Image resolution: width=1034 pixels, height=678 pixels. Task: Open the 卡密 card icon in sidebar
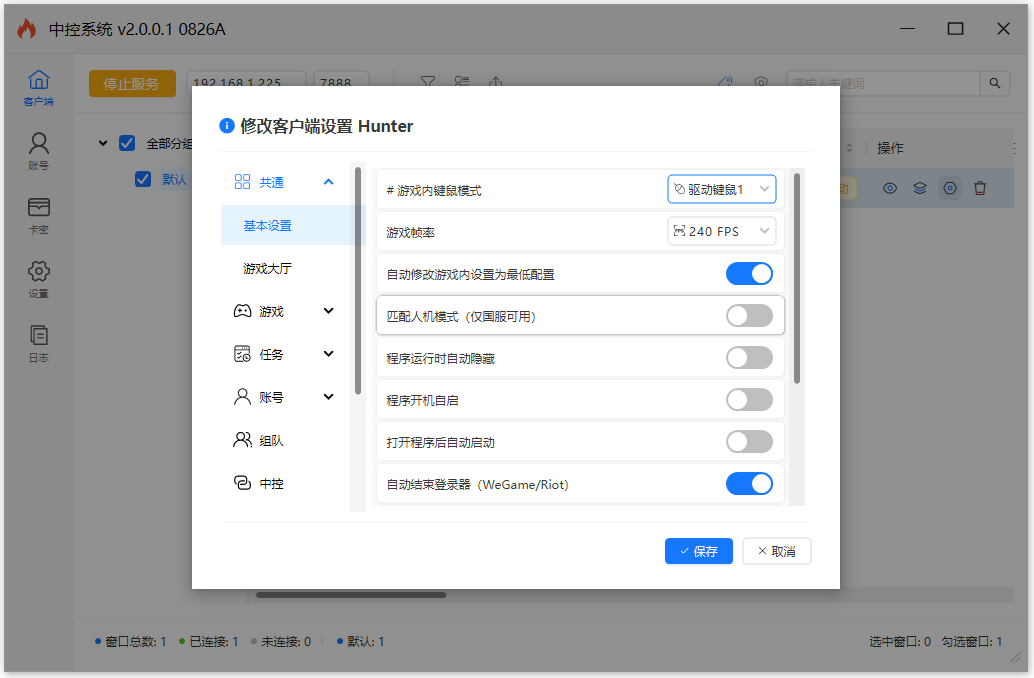click(38, 214)
